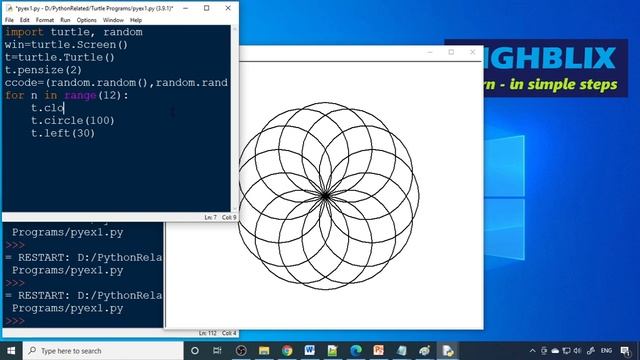
Task: Open the notebook app icon on taskbar
Action: pyautogui.click(x=402, y=351)
